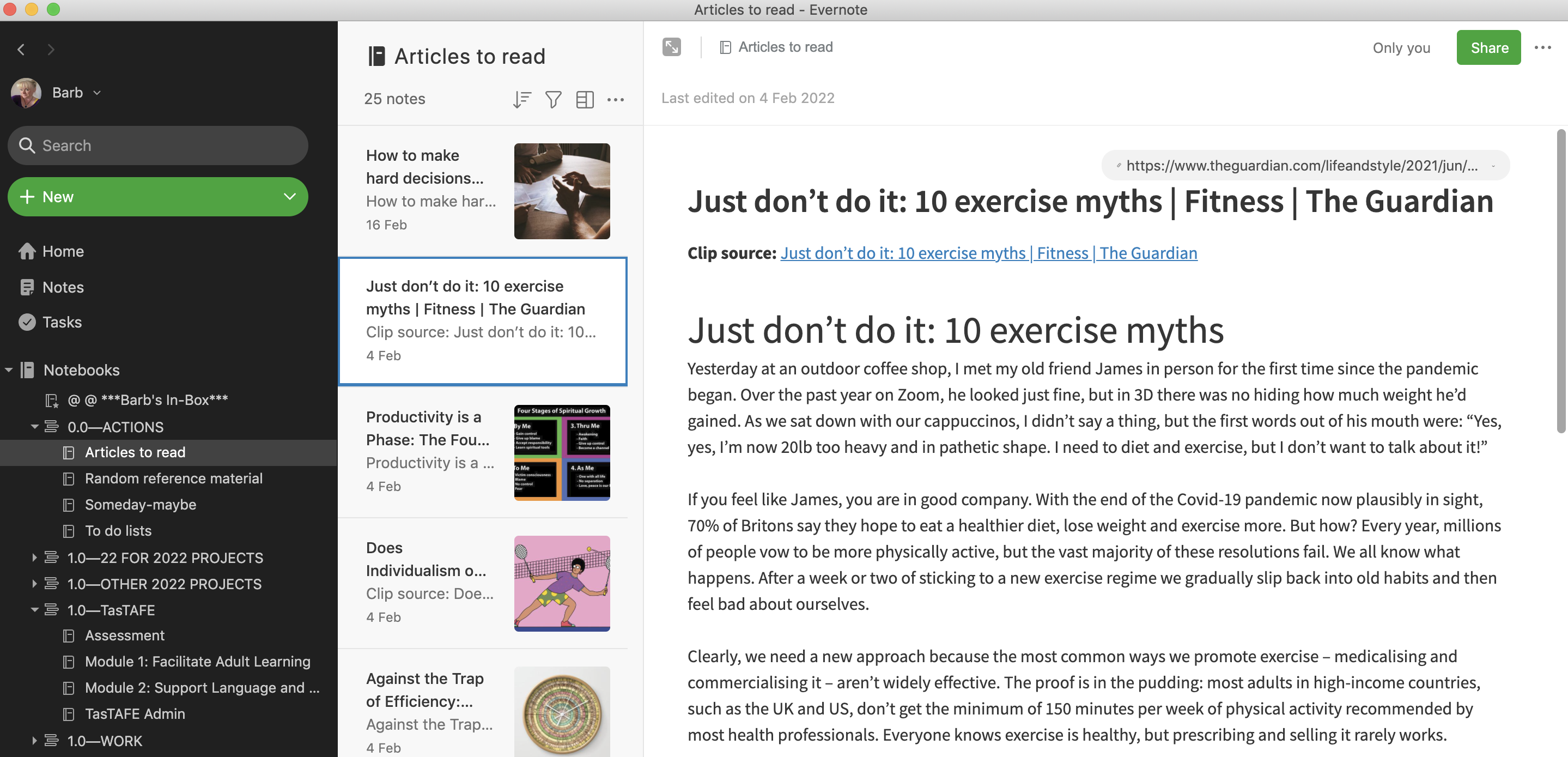This screenshot has height=757, width=1568.
Task: Collapse the 0.0—ACTIONS notebook stack
Action: pyautogui.click(x=35, y=426)
